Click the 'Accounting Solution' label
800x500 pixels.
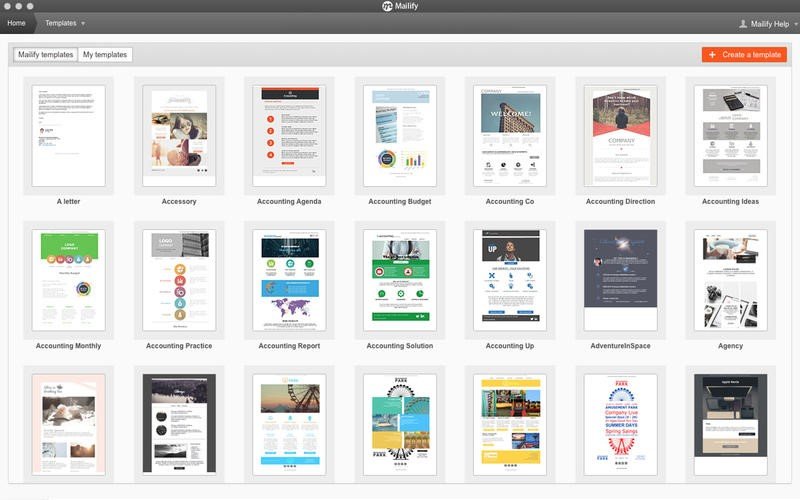pyautogui.click(x=400, y=346)
